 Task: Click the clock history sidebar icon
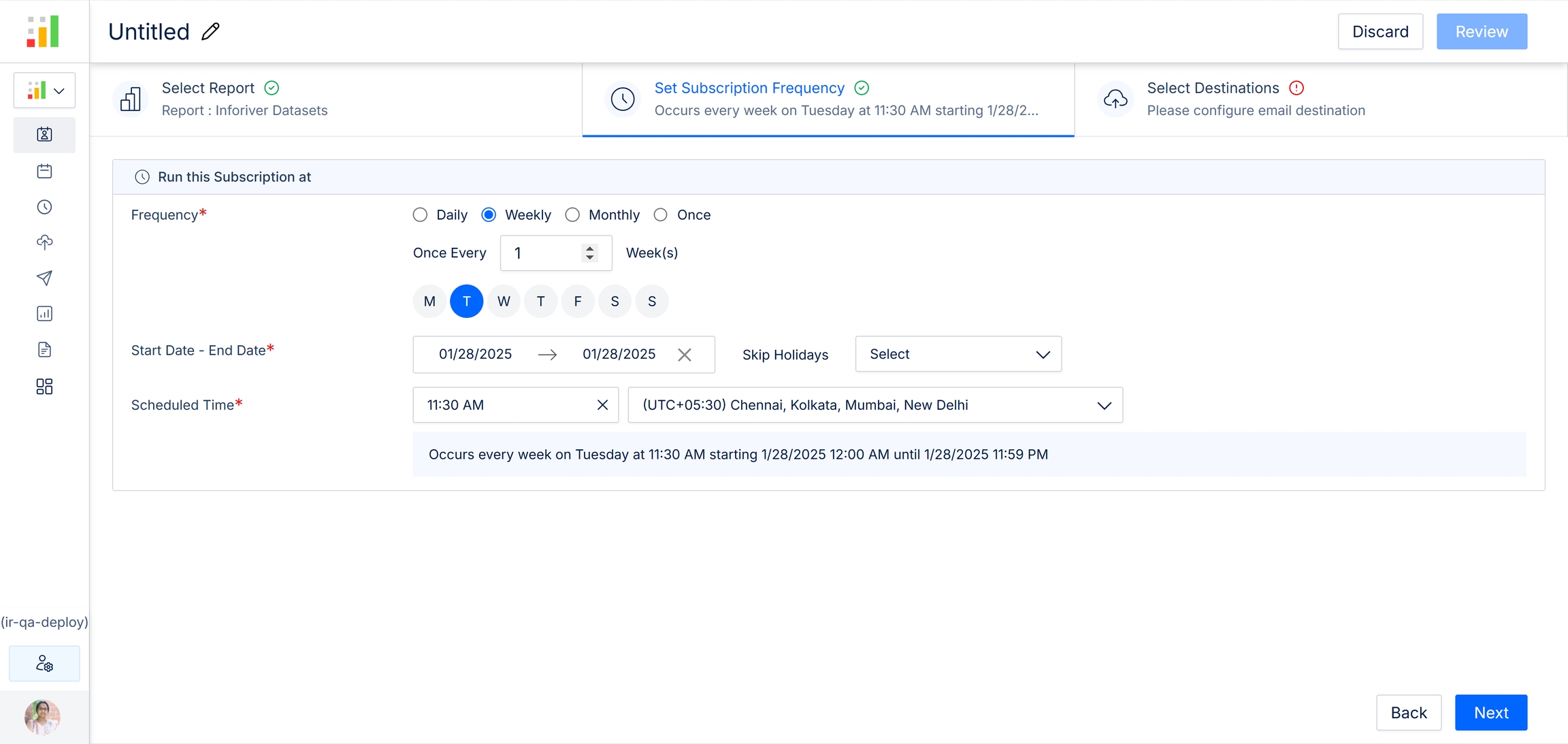pos(44,207)
